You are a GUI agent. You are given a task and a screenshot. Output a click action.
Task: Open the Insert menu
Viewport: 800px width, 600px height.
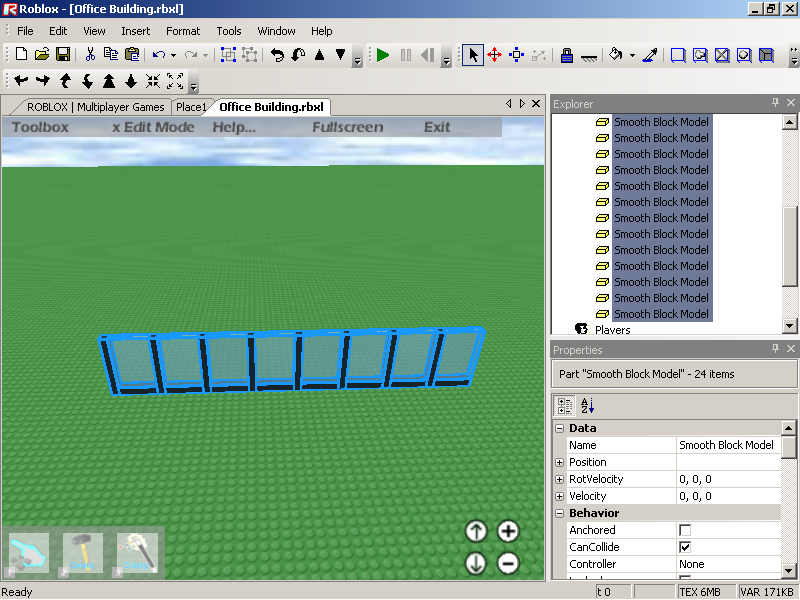click(135, 31)
